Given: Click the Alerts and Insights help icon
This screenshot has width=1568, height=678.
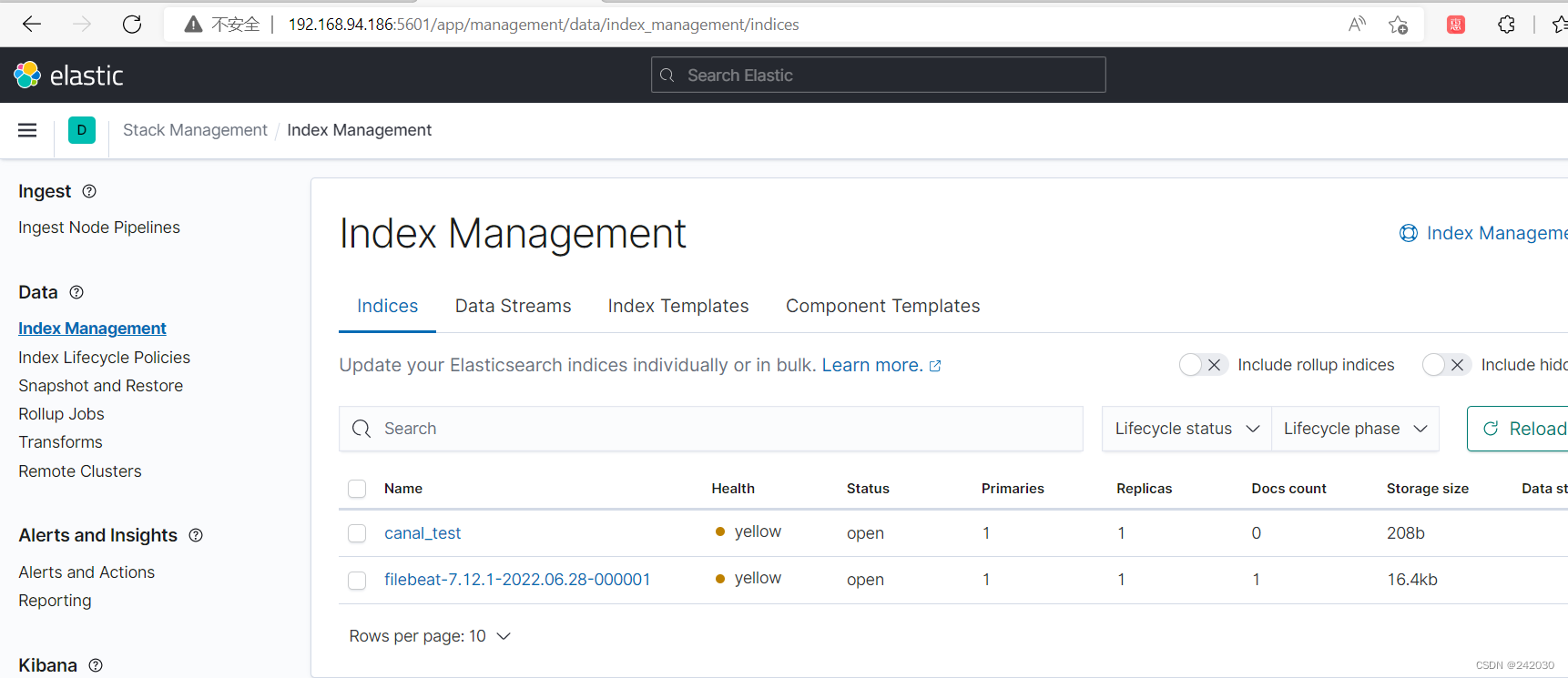Looking at the screenshot, I should 196,535.
